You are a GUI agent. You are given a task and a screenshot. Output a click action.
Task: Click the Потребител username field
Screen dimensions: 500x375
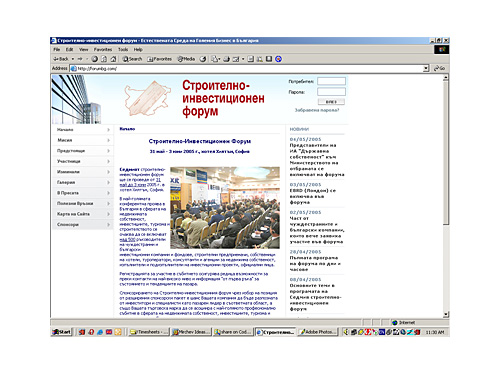tap(331, 81)
